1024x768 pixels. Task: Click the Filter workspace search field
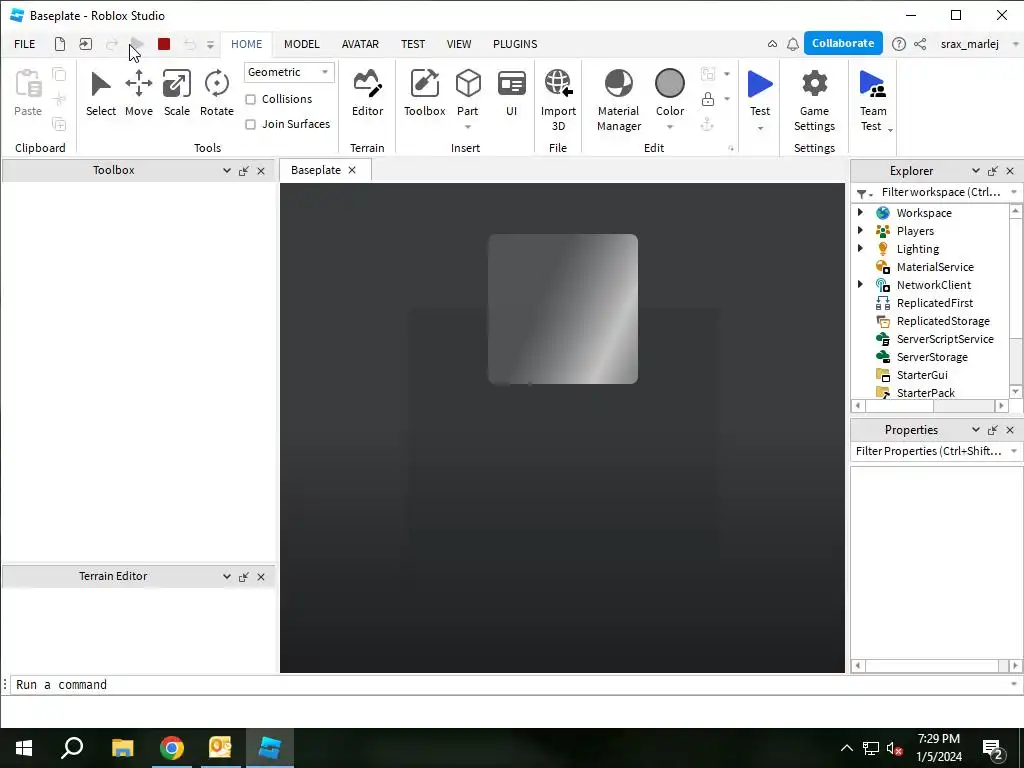click(x=940, y=192)
